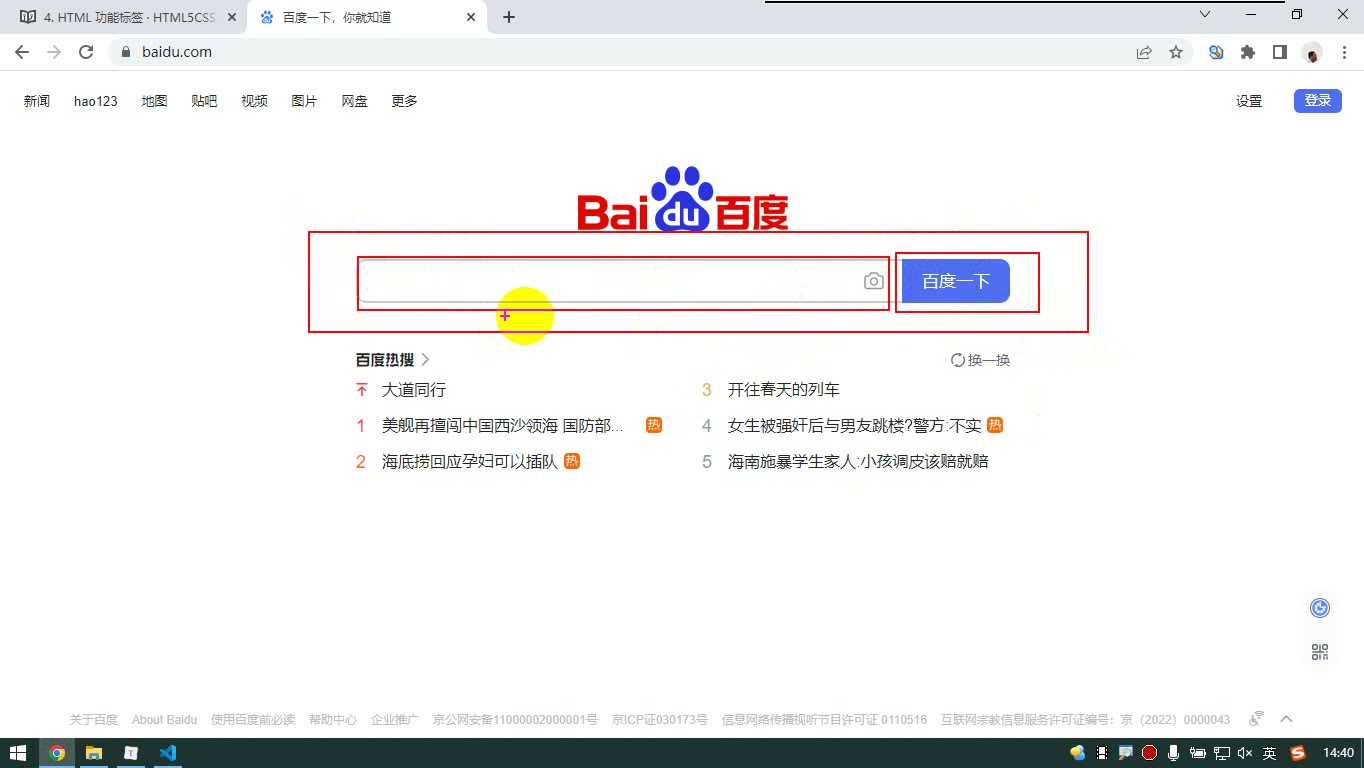Open the camera image search icon
The image size is (1364, 768).
click(874, 281)
